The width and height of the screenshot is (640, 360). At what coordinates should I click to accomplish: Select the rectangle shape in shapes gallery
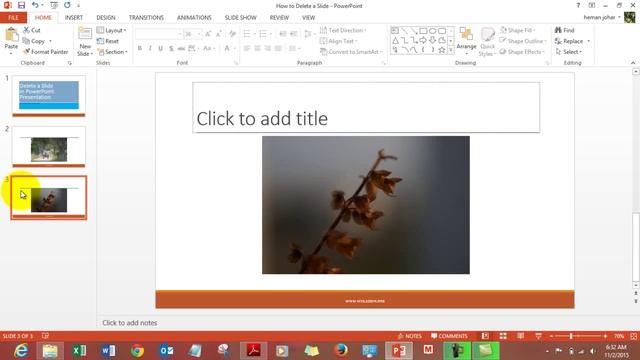(x=423, y=31)
